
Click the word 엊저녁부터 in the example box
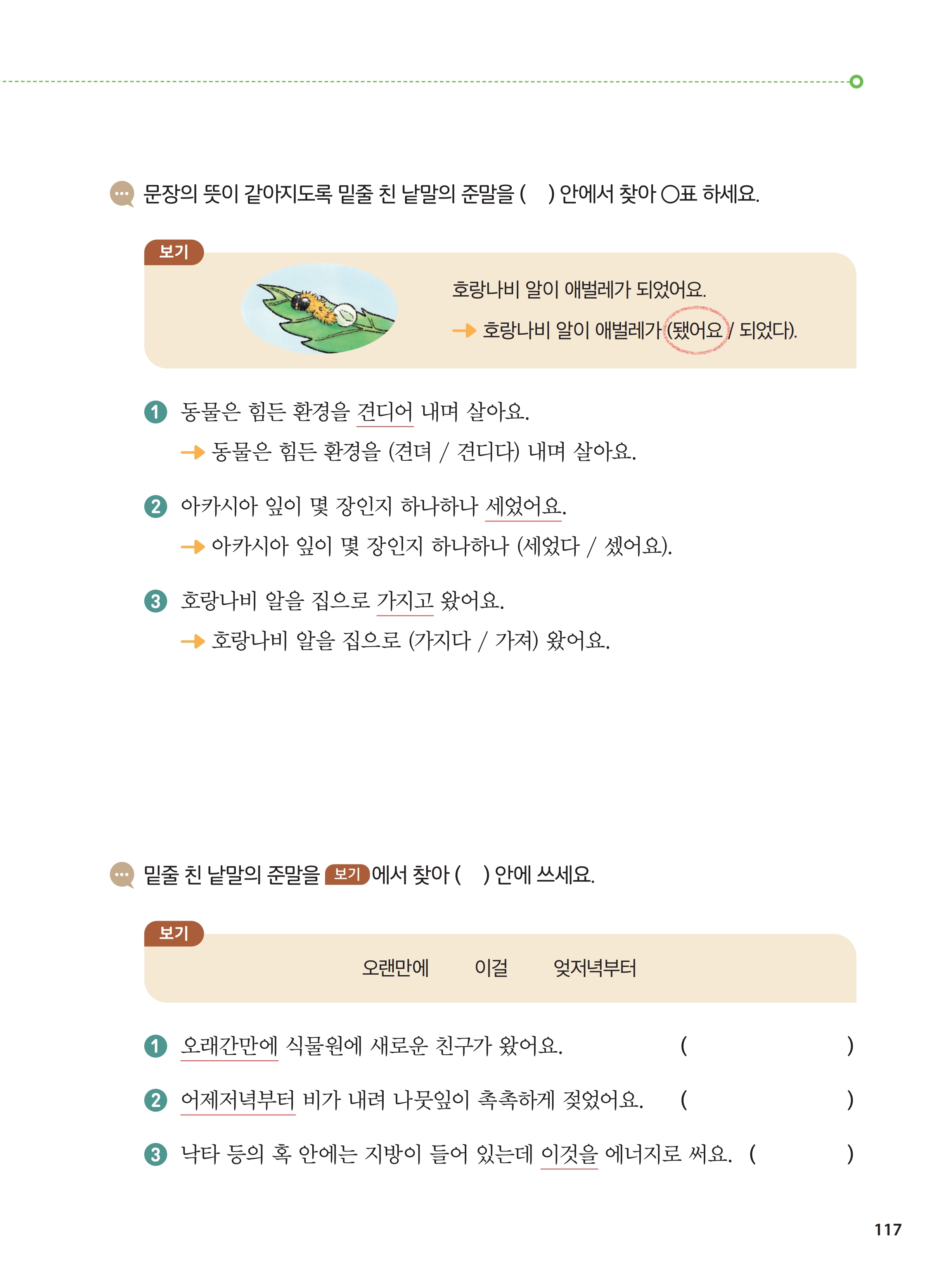coord(595,967)
